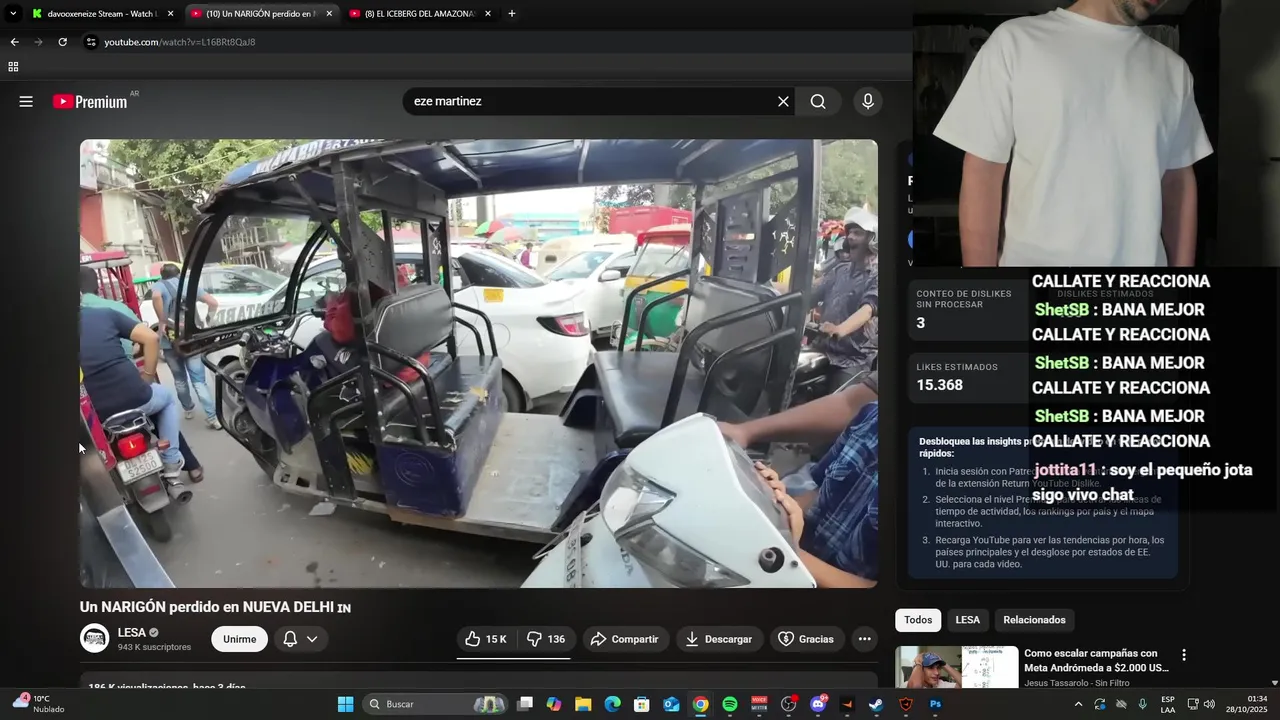This screenshot has height=720, width=1280.
Task: Select the Relacionados filter chip
Action: [x=1034, y=620]
